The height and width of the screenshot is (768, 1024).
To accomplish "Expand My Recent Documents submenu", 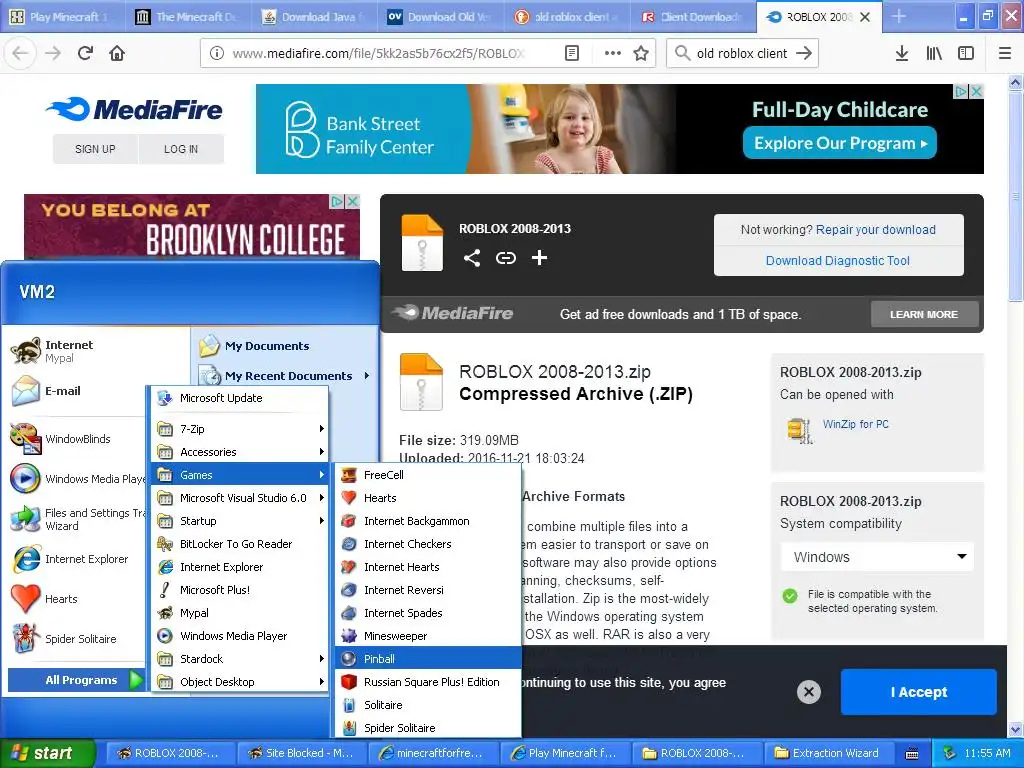I will point(285,376).
